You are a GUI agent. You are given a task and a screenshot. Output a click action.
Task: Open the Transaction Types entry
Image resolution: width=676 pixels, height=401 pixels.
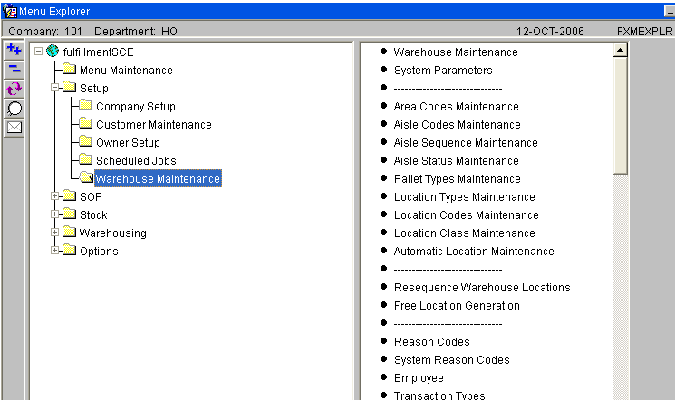[439, 396]
